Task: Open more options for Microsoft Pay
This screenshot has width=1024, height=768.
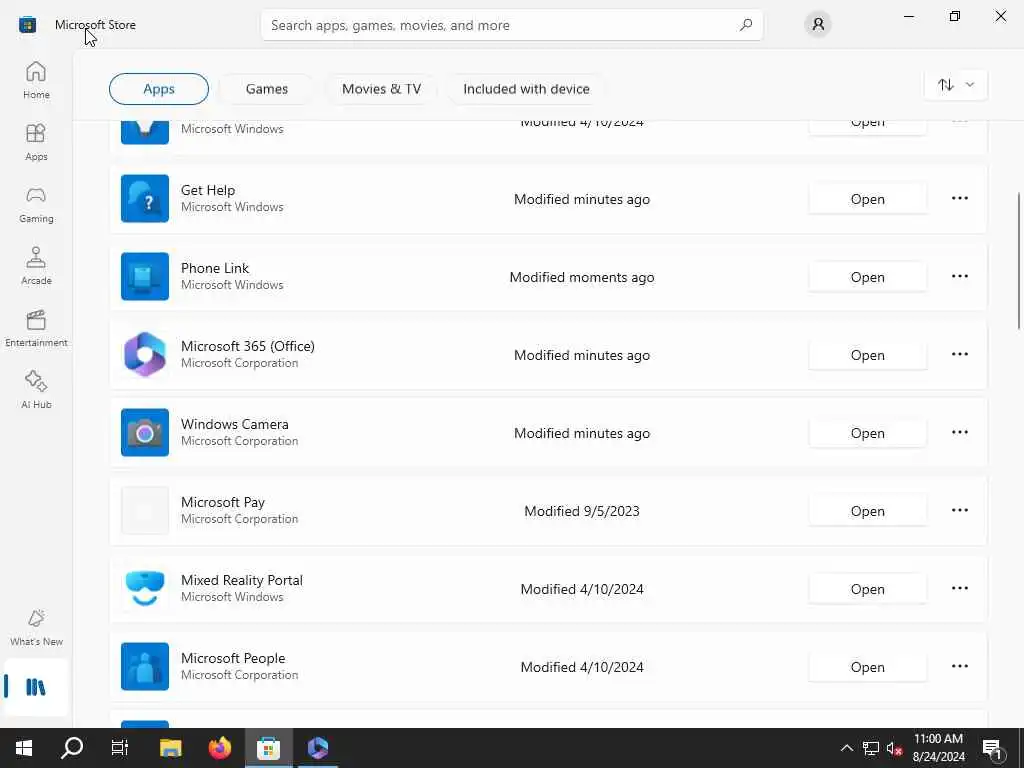Action: (x=959, y=511)
